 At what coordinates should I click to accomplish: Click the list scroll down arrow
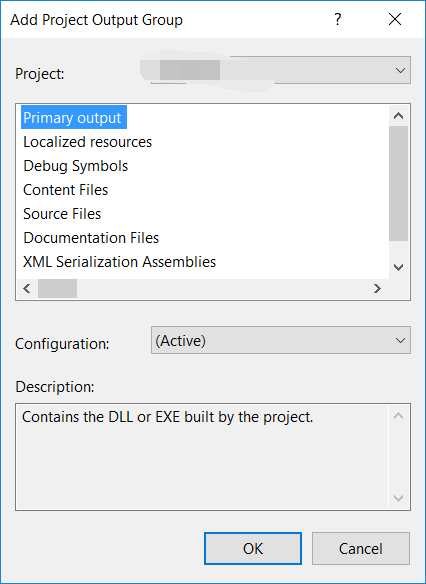pyautogui.click(x=398, y=267)
